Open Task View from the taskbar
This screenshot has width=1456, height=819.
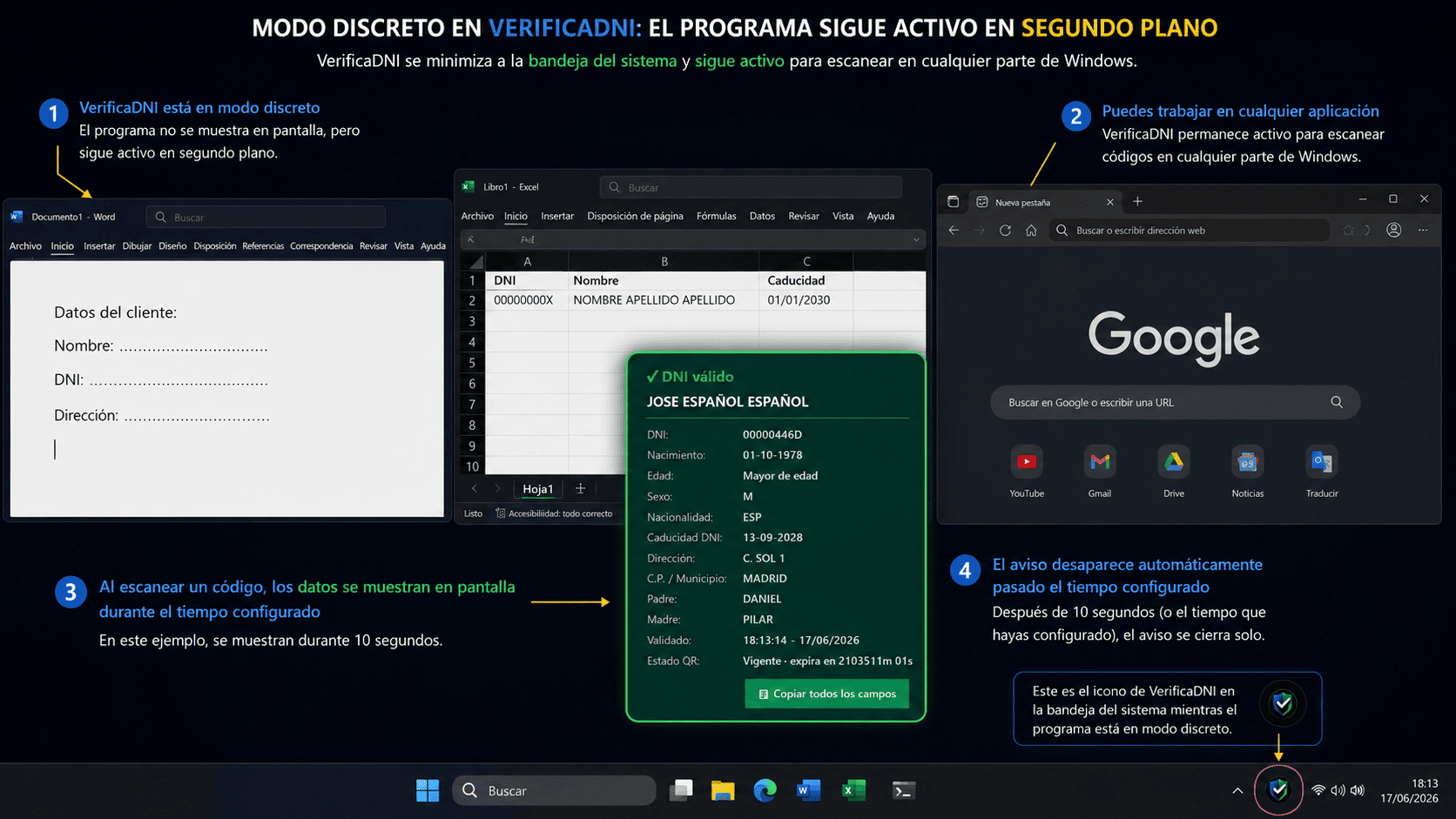pos(682,790)
